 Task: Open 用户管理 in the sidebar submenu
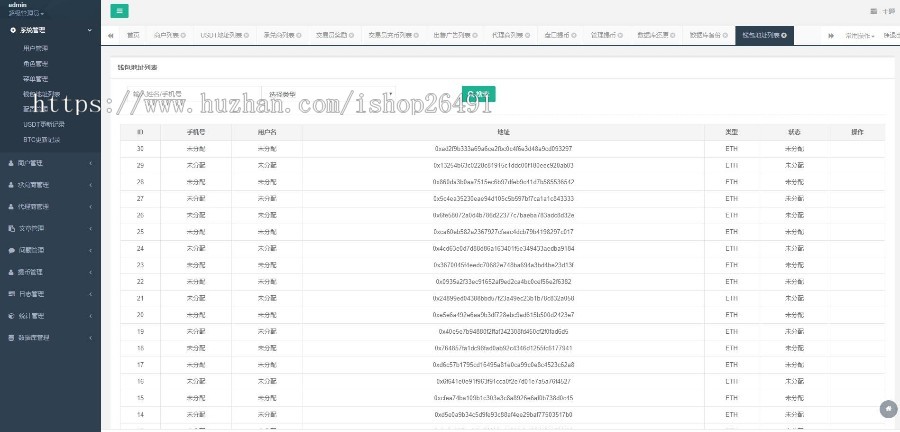(x=36, y=48)
